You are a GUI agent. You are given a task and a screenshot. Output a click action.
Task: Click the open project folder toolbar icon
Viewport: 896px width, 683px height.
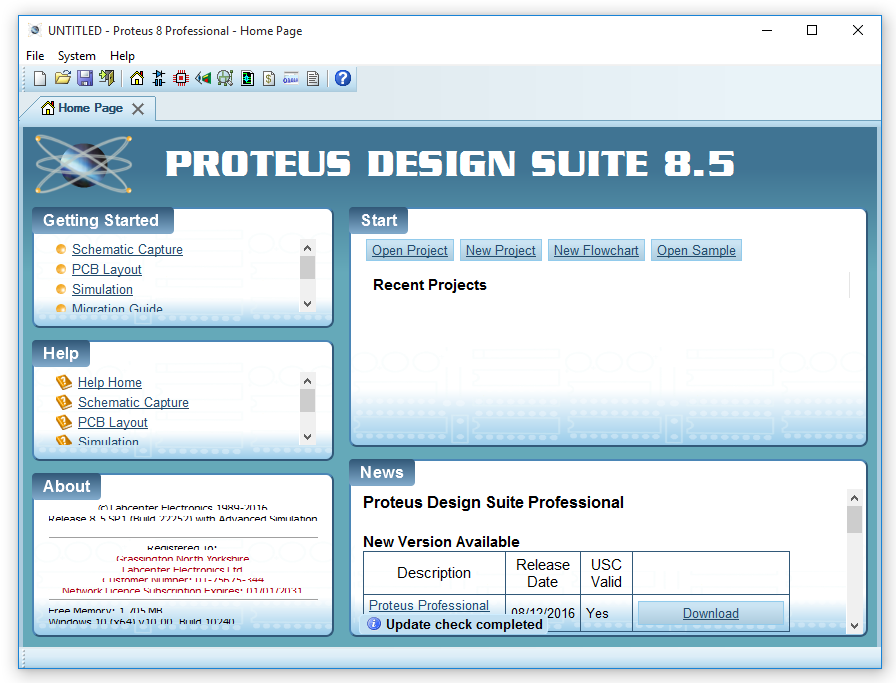(62, 78)
